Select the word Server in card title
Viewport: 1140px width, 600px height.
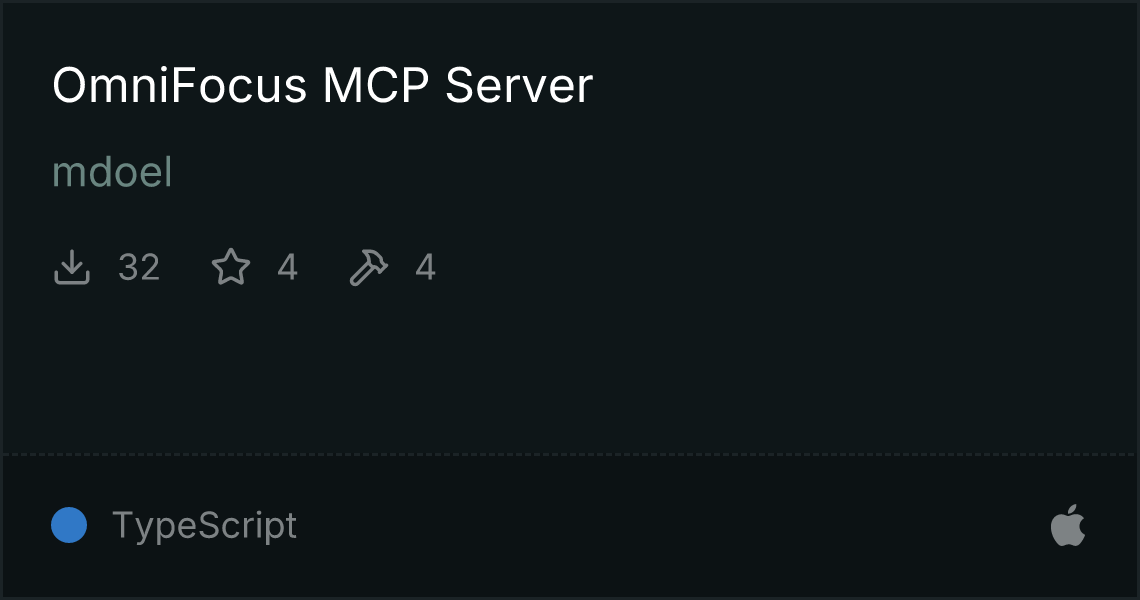click(x=519, y=85)
